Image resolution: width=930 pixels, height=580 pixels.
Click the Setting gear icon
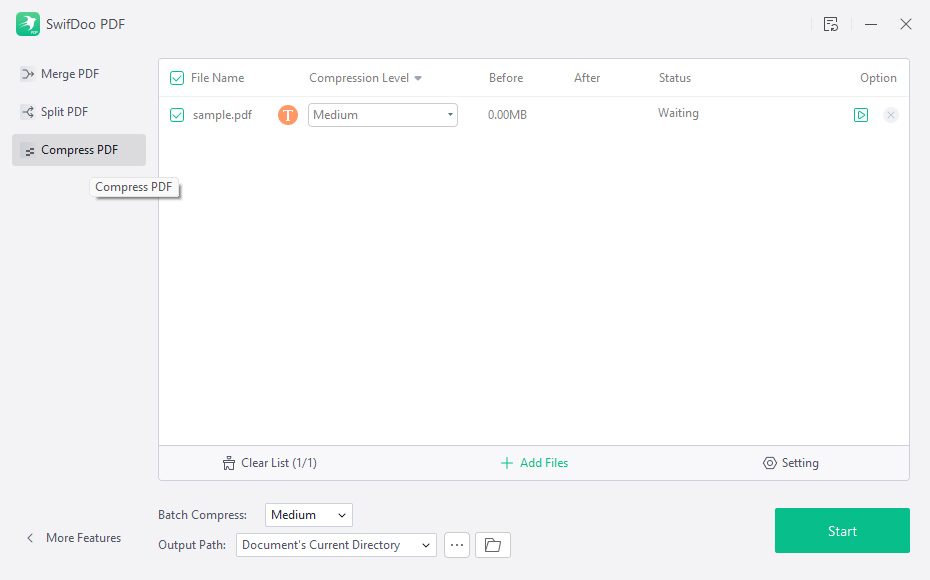(769, 463)
